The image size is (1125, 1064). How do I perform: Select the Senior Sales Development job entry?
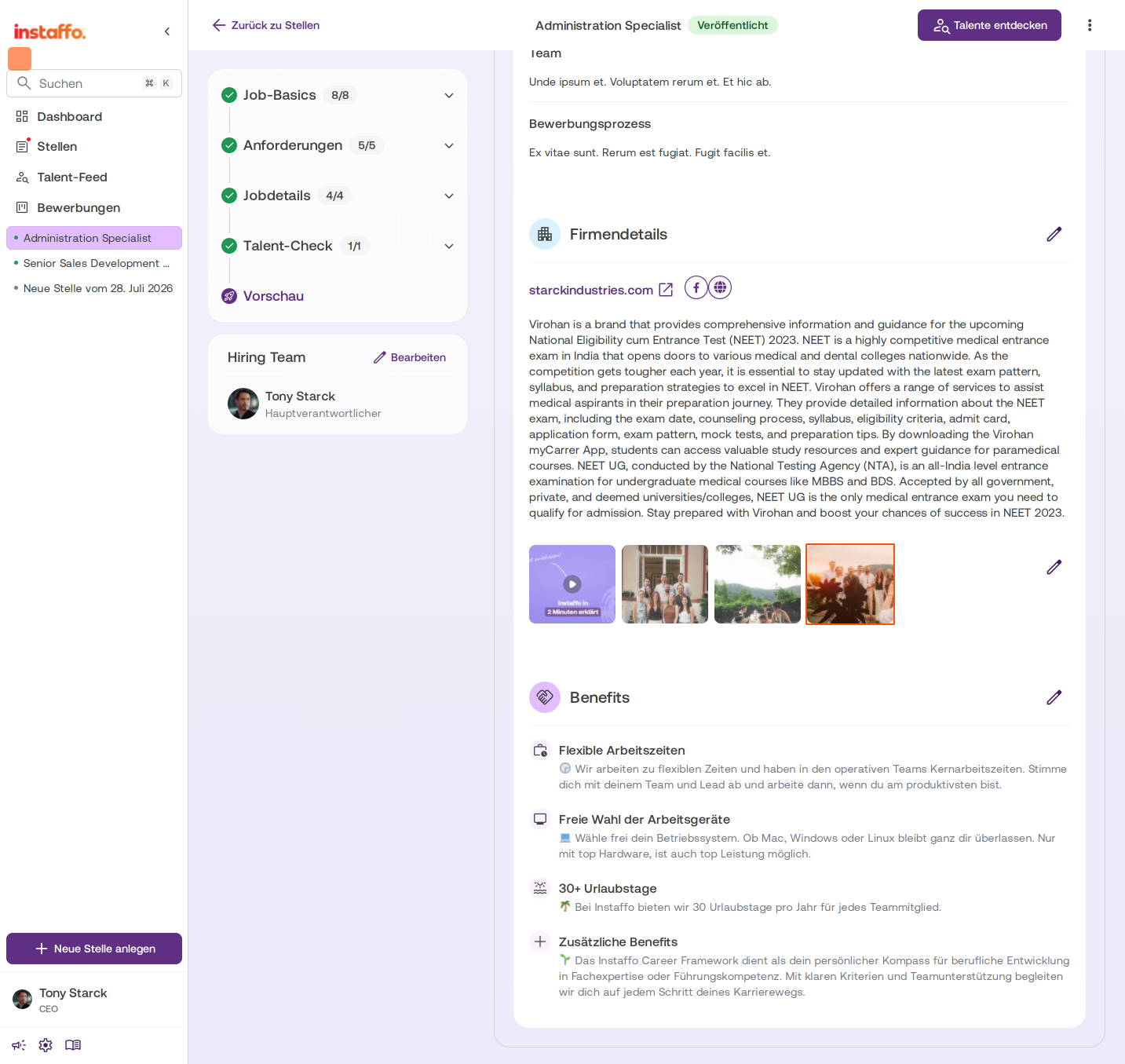[x=94, y=263]
